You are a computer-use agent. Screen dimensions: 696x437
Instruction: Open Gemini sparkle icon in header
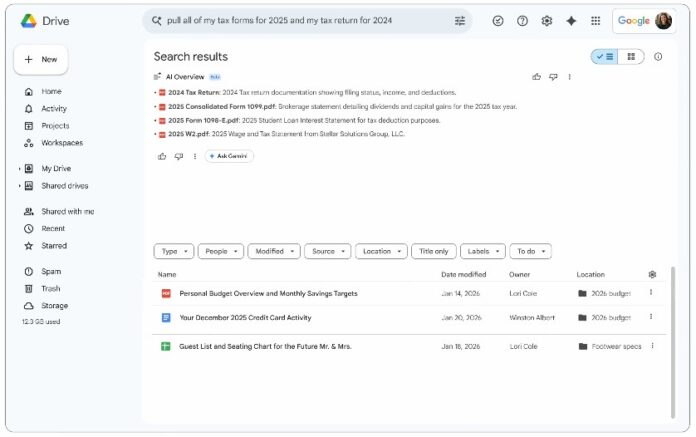coord(571,21)
